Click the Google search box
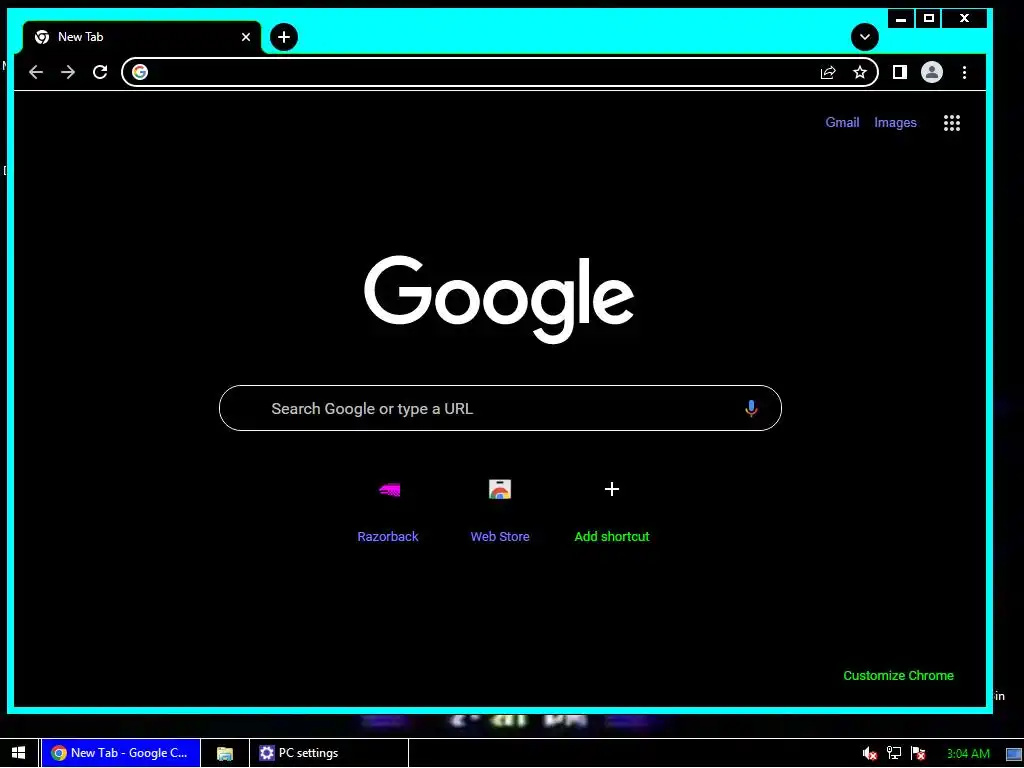Screen dimensions: 1024x768 coord(500,408)
